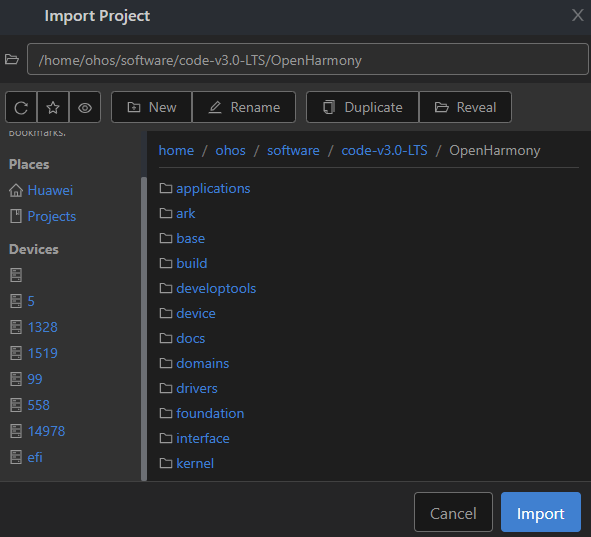The width and height of the screenshot is (591, 537).
Task: Open the developtools folder
Action: (x=216, y=288)
